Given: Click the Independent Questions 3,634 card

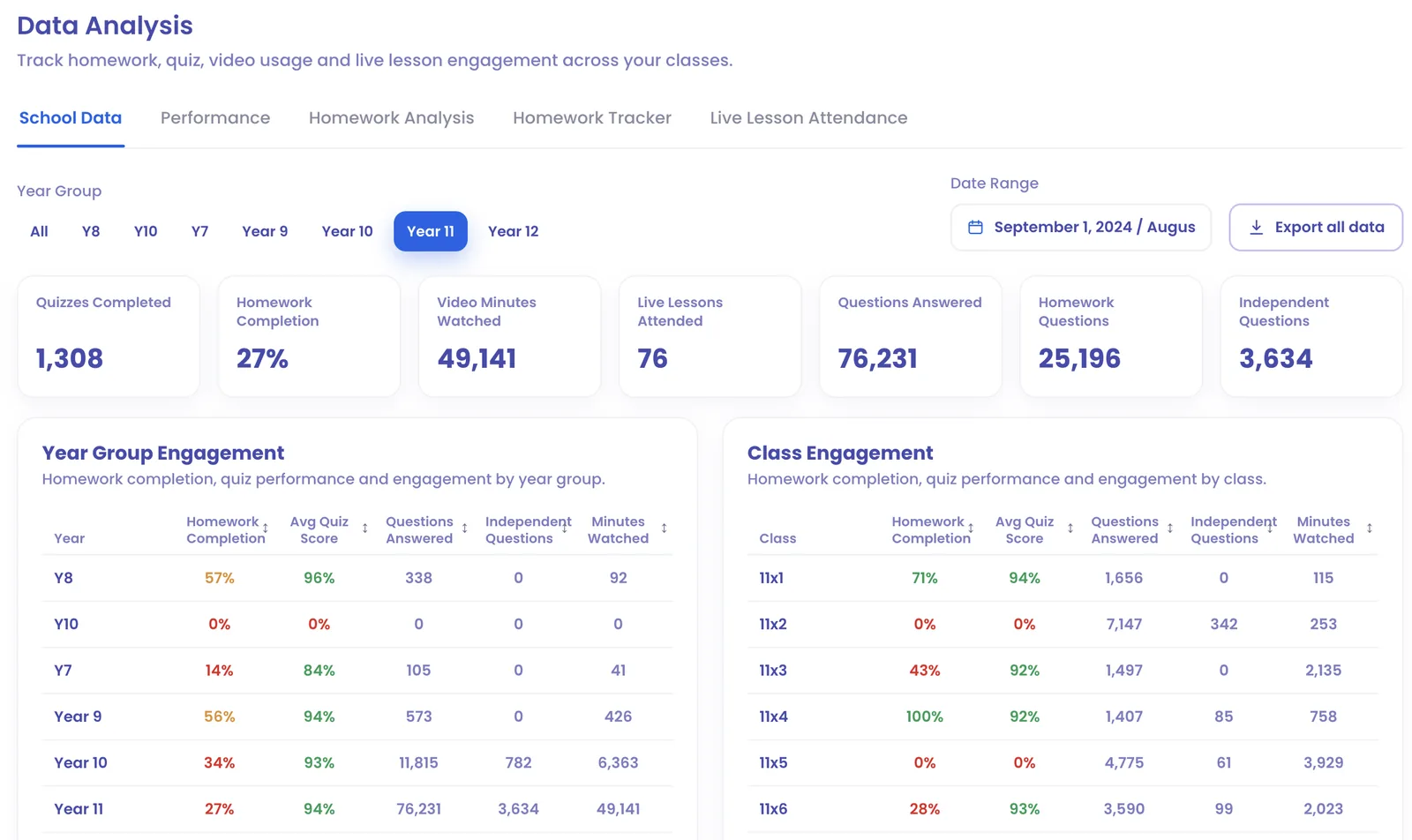Looking at the screenshot, I should (1311, 336).
